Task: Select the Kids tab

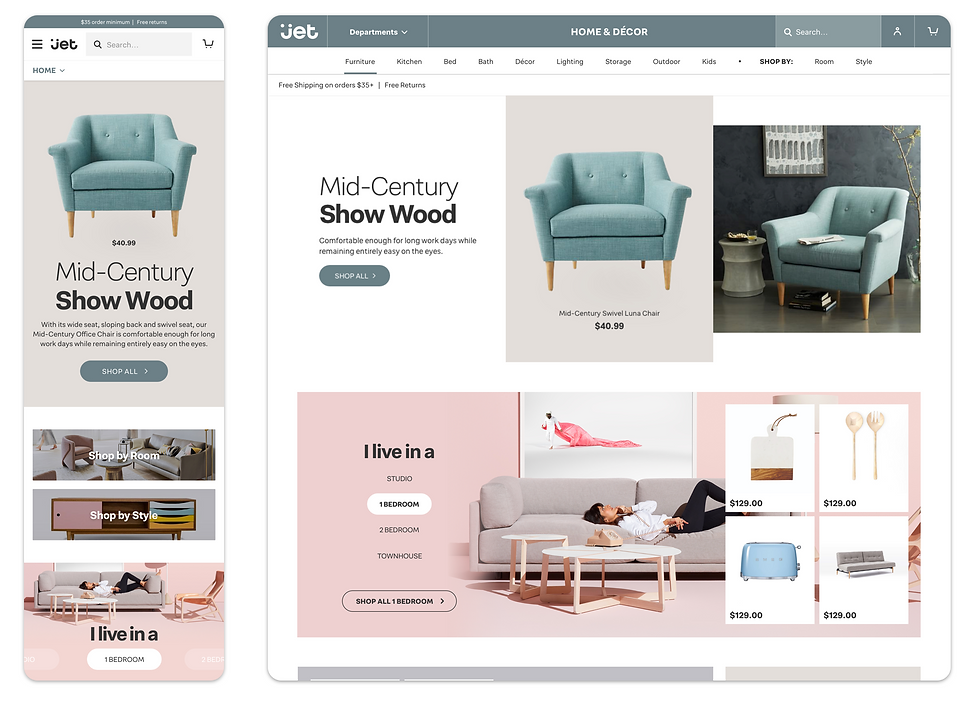Action: click(x=709, y=62)
